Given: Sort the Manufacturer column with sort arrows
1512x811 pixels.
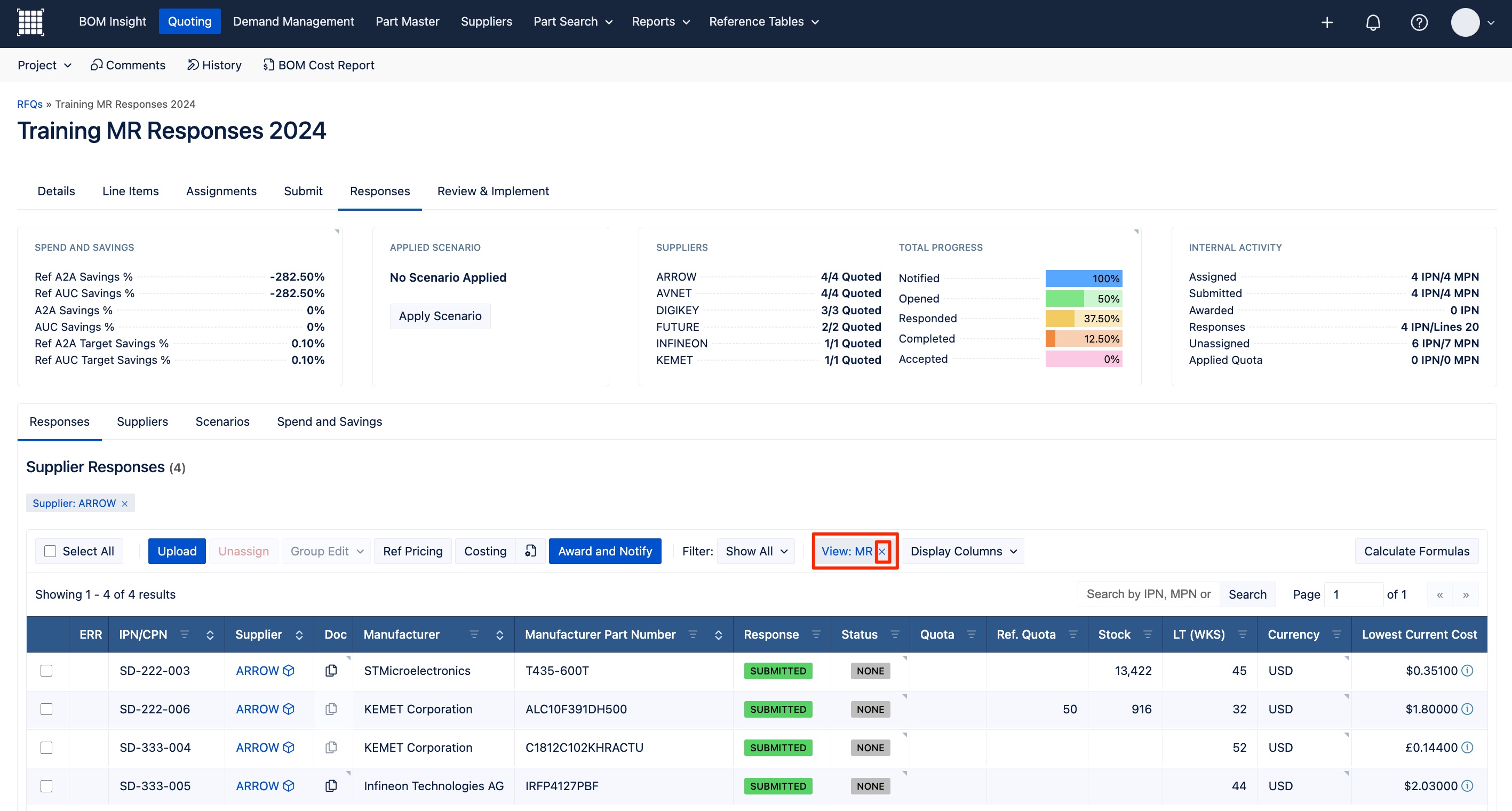Looking at the screenshot, I should [x=499, y=634].
